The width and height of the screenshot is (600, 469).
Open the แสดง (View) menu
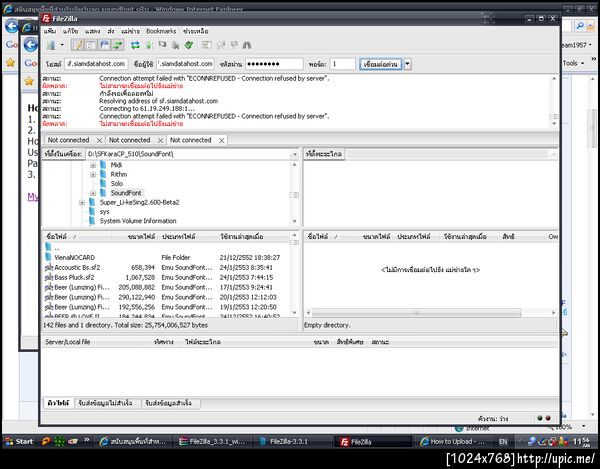point(93,31)
